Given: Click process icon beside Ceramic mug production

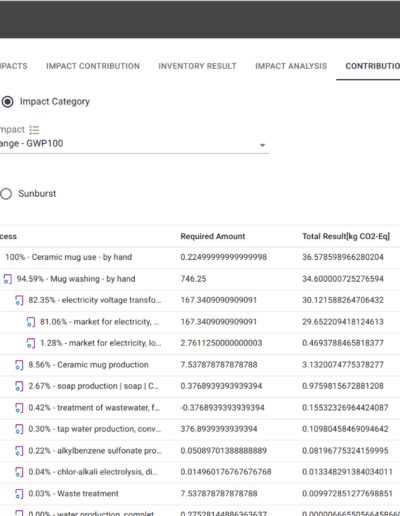Looking at the screenshot, I should tap(19, 365).
